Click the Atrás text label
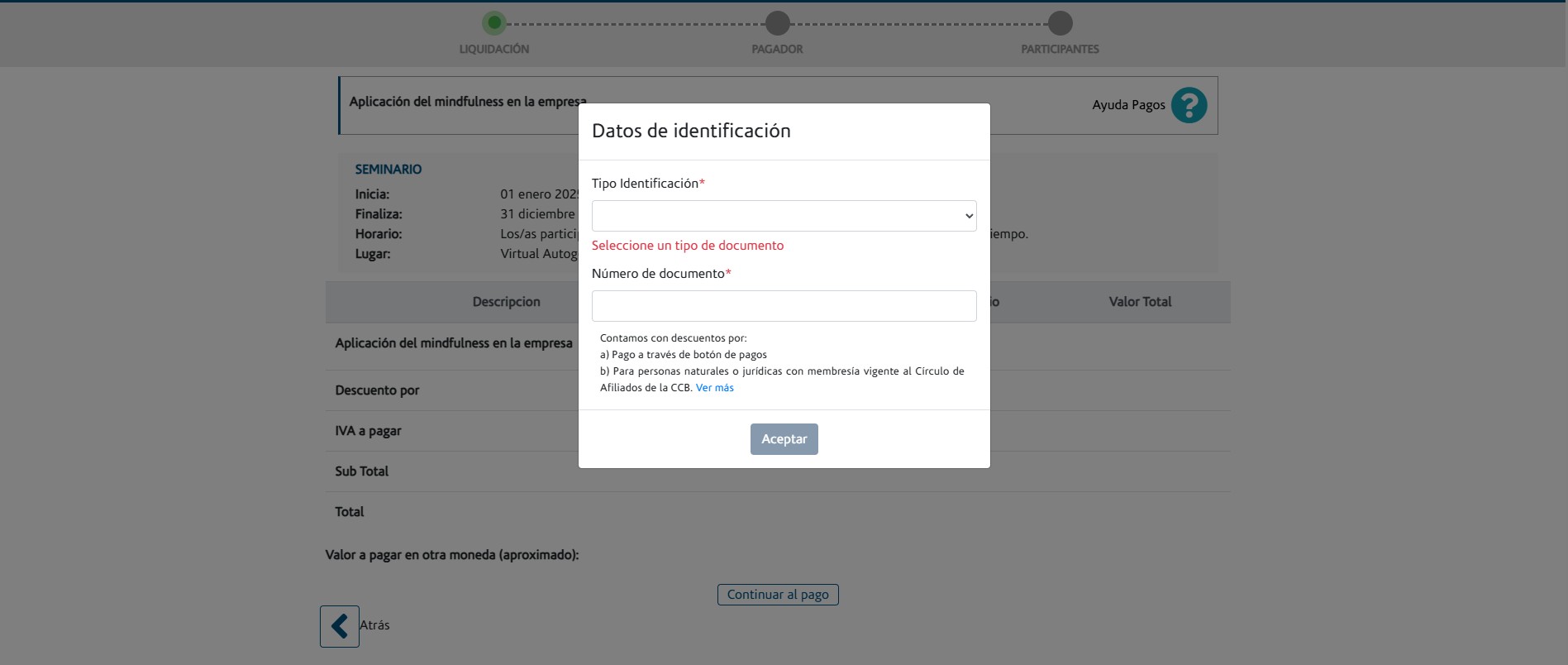This screenshot has width=1568, height=665. (x=374, y=625)
